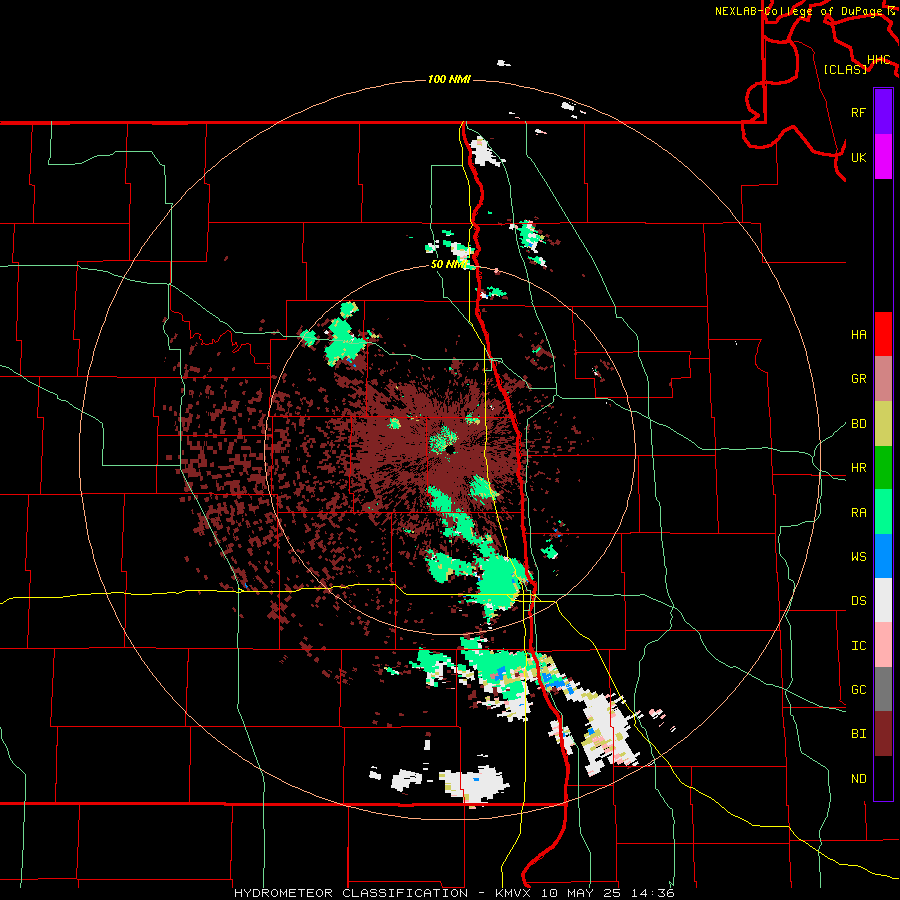Click the "BI" legend label
This screenshot has width=900, height=900.
tap(858, 734)
